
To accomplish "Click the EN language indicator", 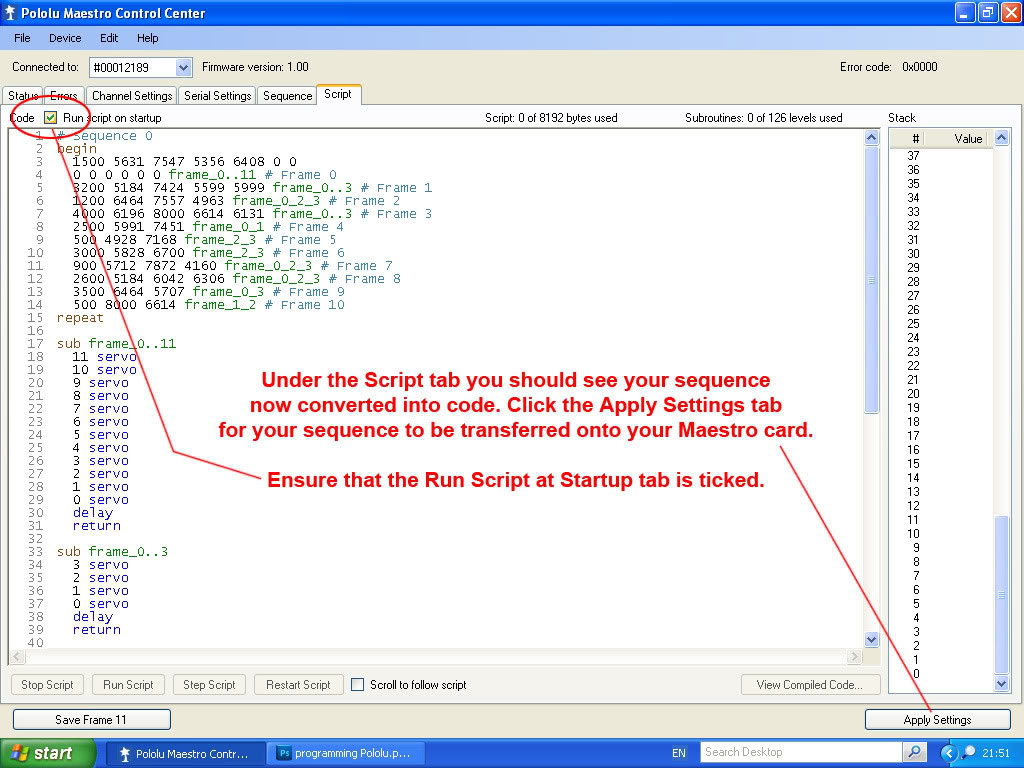I will [679, 753].
